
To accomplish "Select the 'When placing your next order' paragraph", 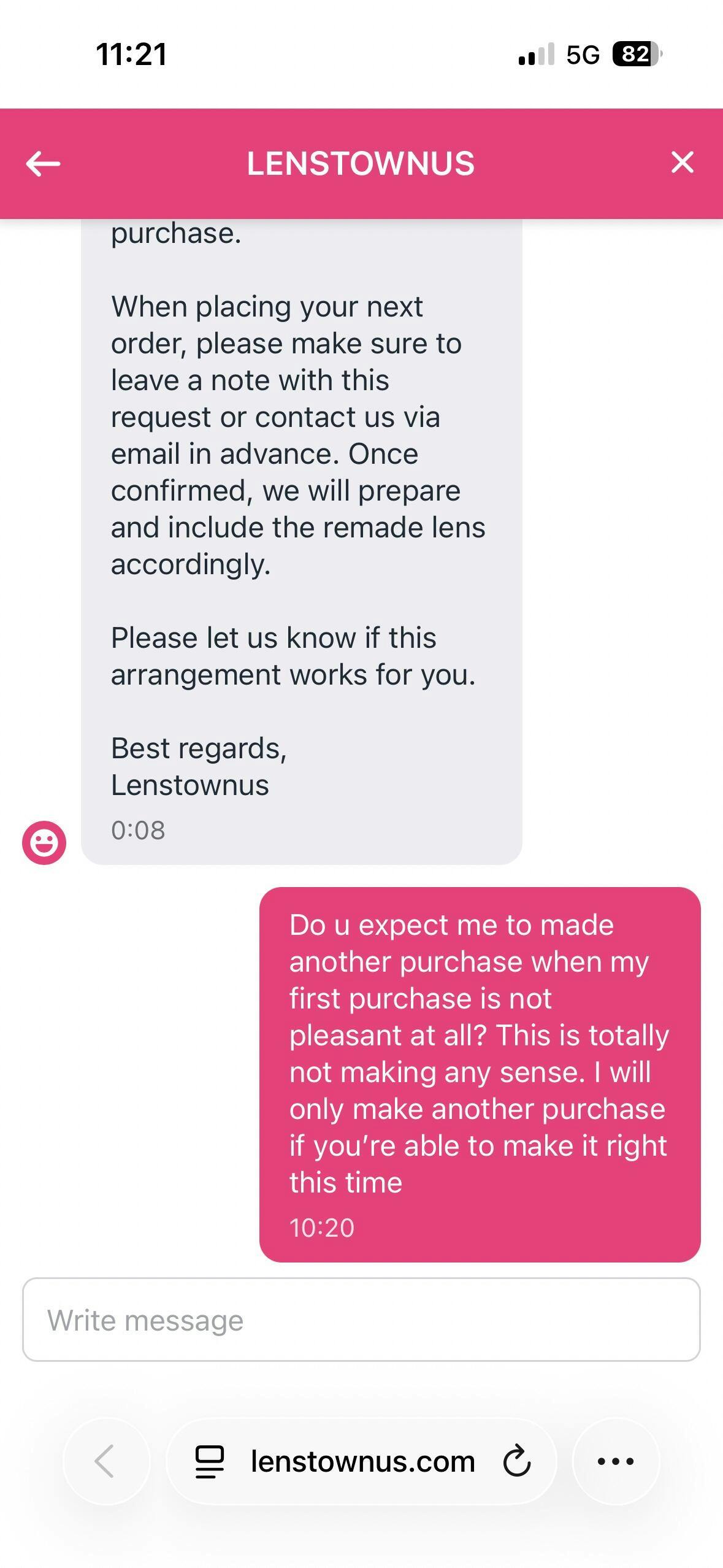I will (x=298, y=435).
